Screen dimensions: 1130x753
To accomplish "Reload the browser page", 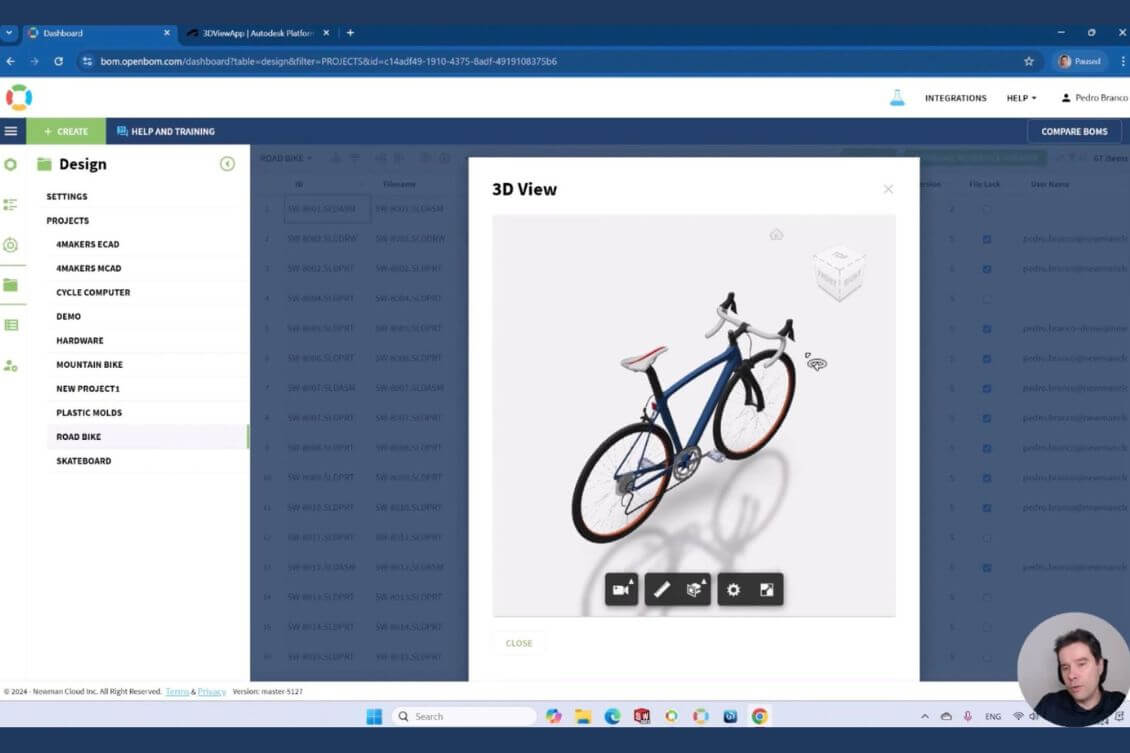I will coord(58,61).
